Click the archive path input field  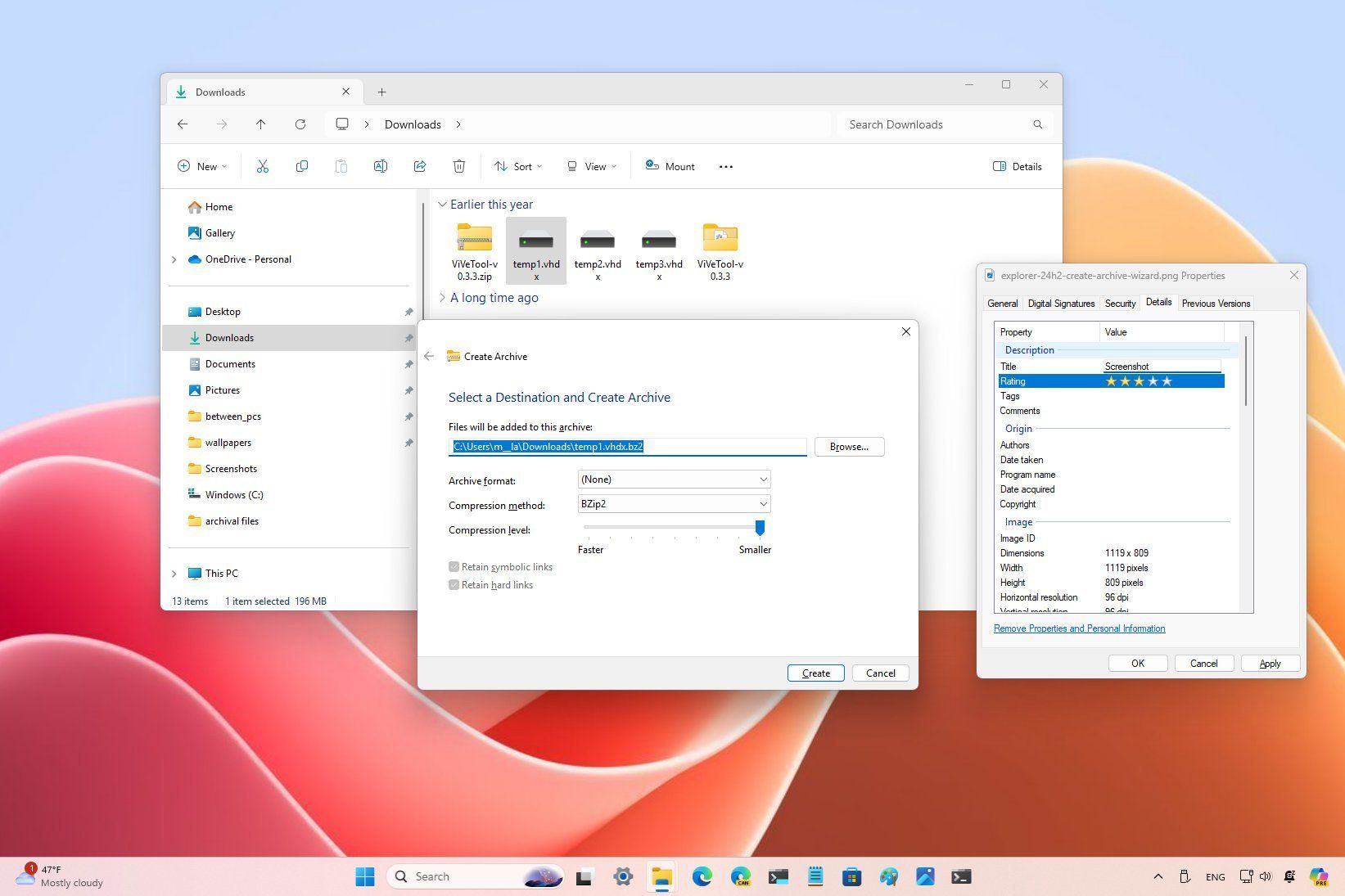click(628, 446)
